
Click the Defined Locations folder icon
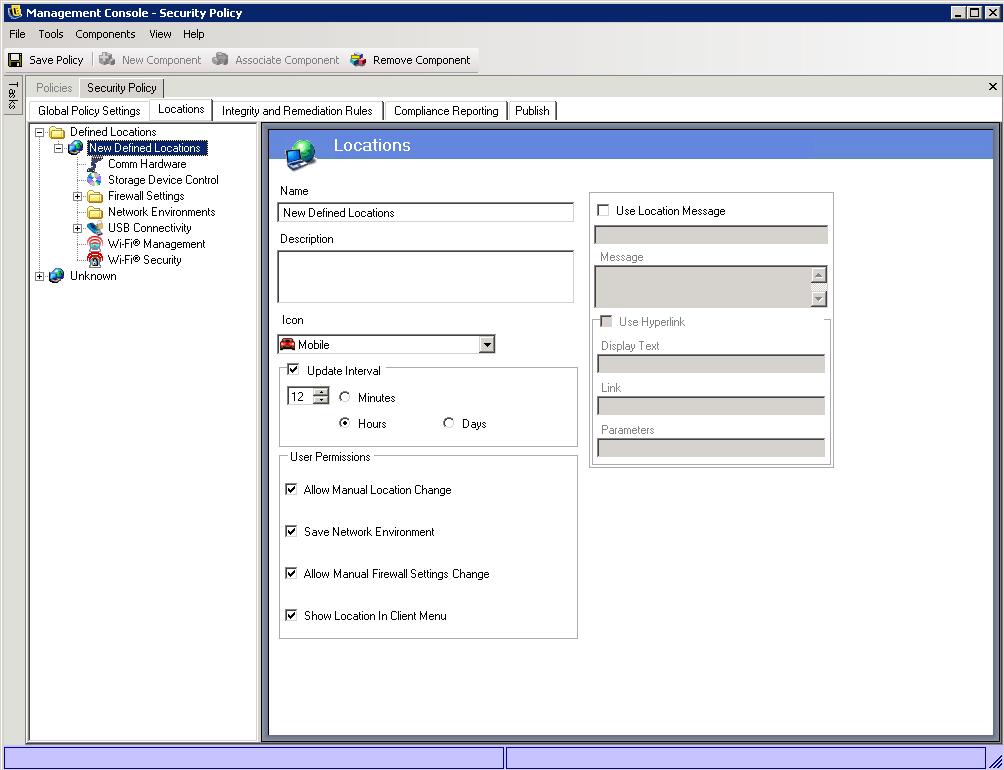coord(58,132)
